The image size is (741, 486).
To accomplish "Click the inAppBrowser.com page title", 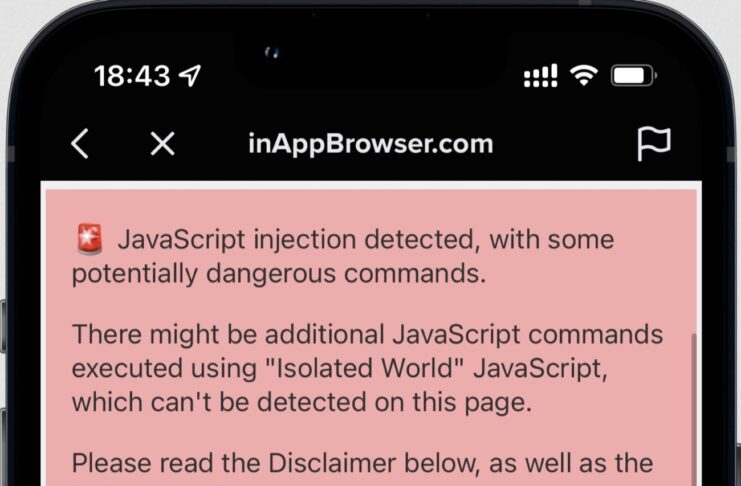I will (370, 144).
